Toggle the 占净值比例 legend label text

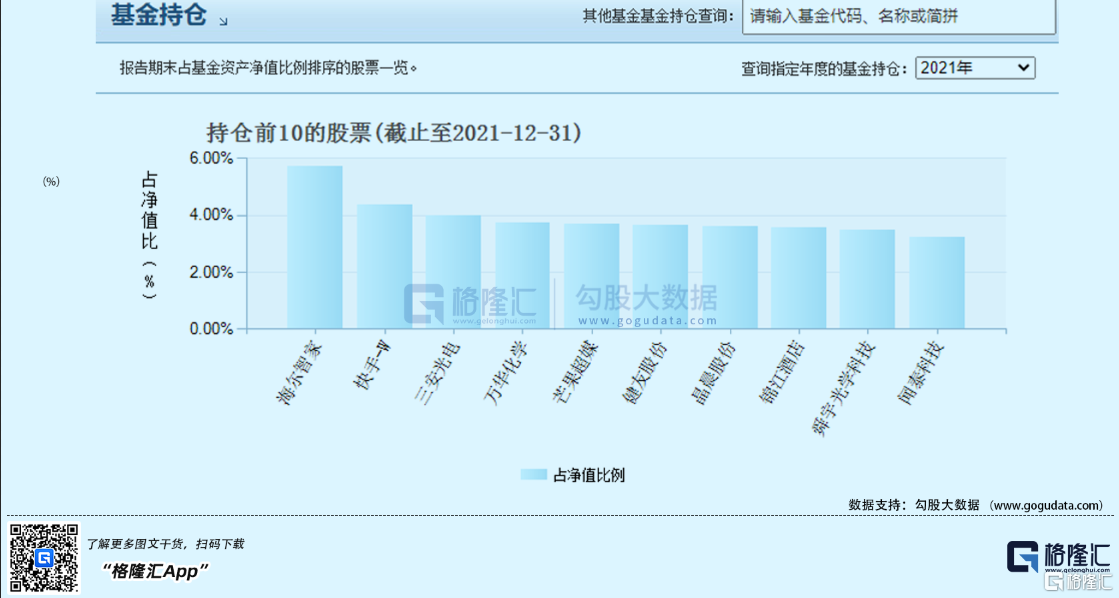[589, 475]
